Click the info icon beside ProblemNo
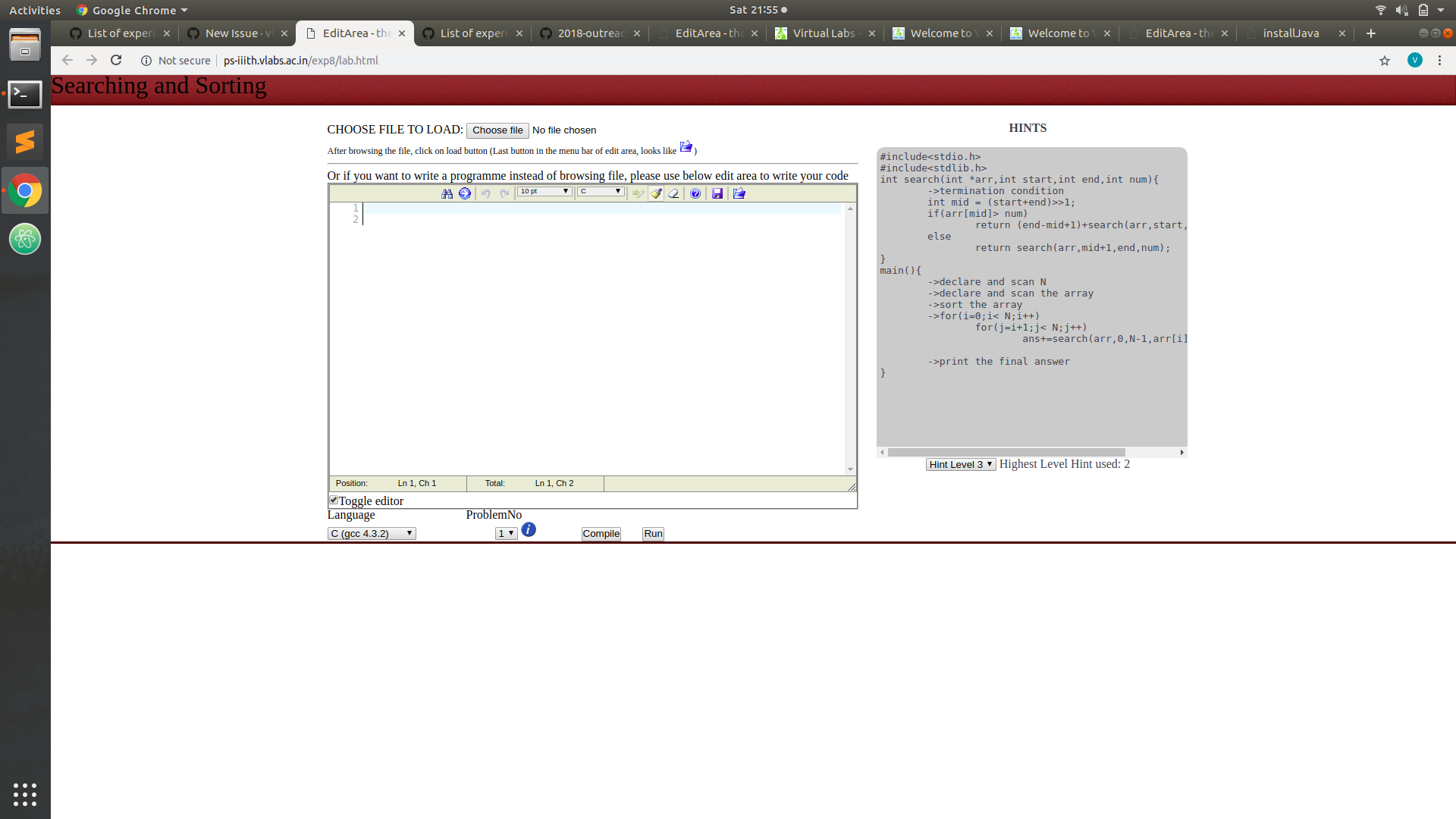Image resolution: width=1456 pixels, height=819 pixels. tap(529, 529)
